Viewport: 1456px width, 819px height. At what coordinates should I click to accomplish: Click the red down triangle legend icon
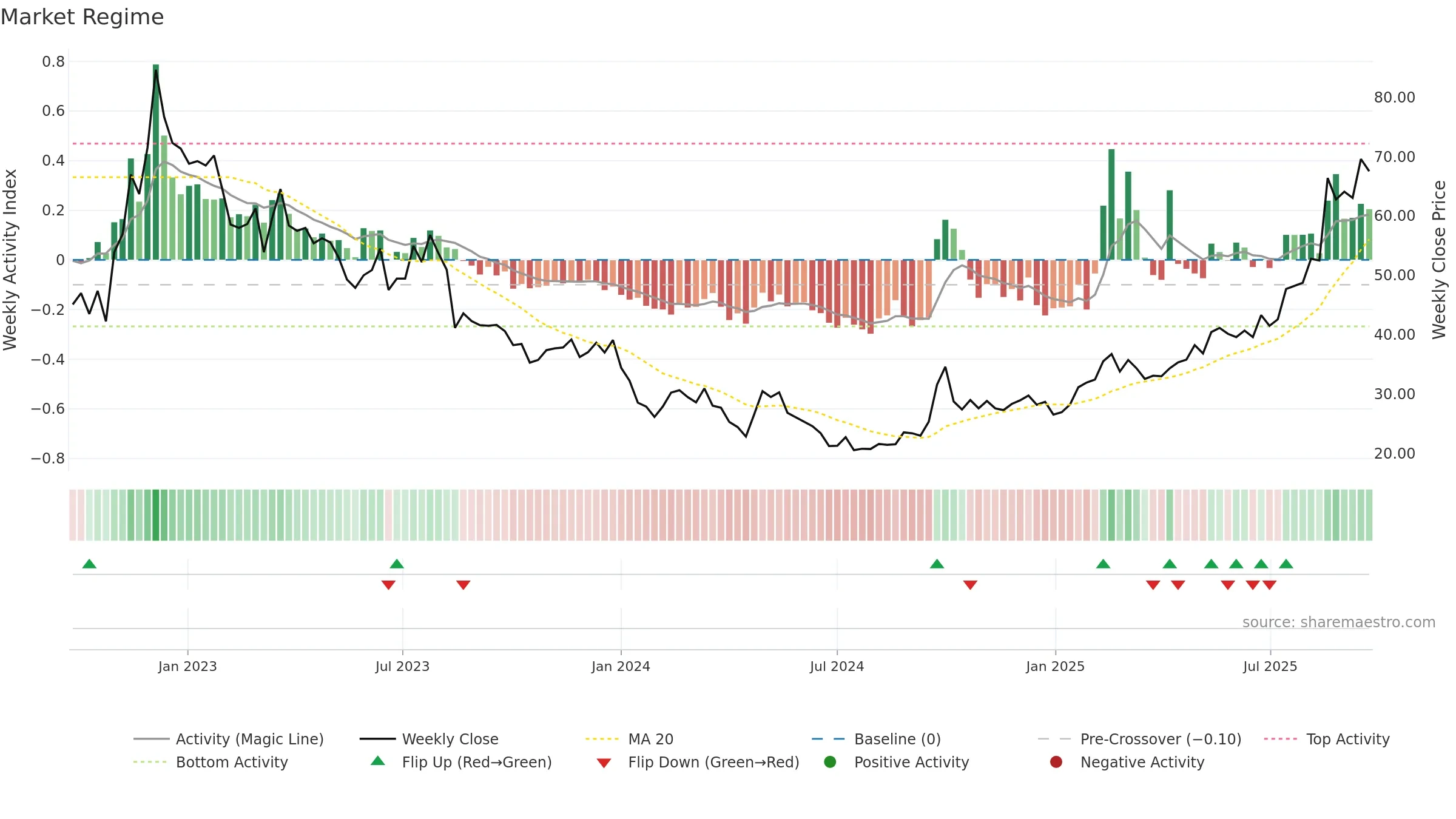point(604,763)
